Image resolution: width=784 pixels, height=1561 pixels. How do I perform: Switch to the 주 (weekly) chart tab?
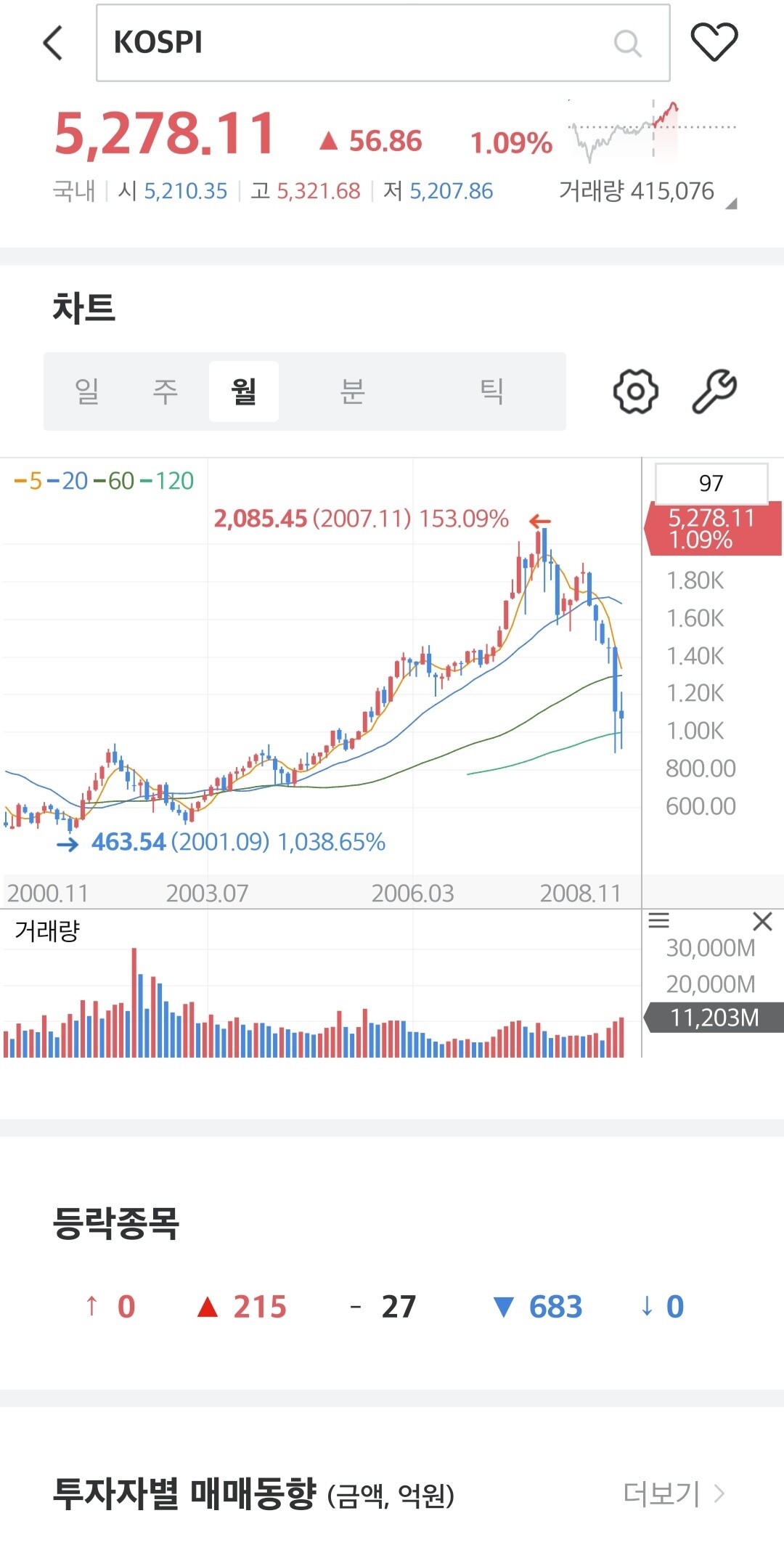click(x=165, y=392)
